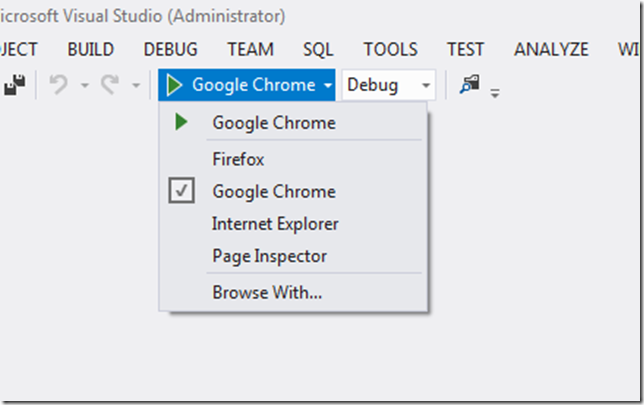Click the Redo arrow icon
Screen dimensions: 644x405
point(110,86)
